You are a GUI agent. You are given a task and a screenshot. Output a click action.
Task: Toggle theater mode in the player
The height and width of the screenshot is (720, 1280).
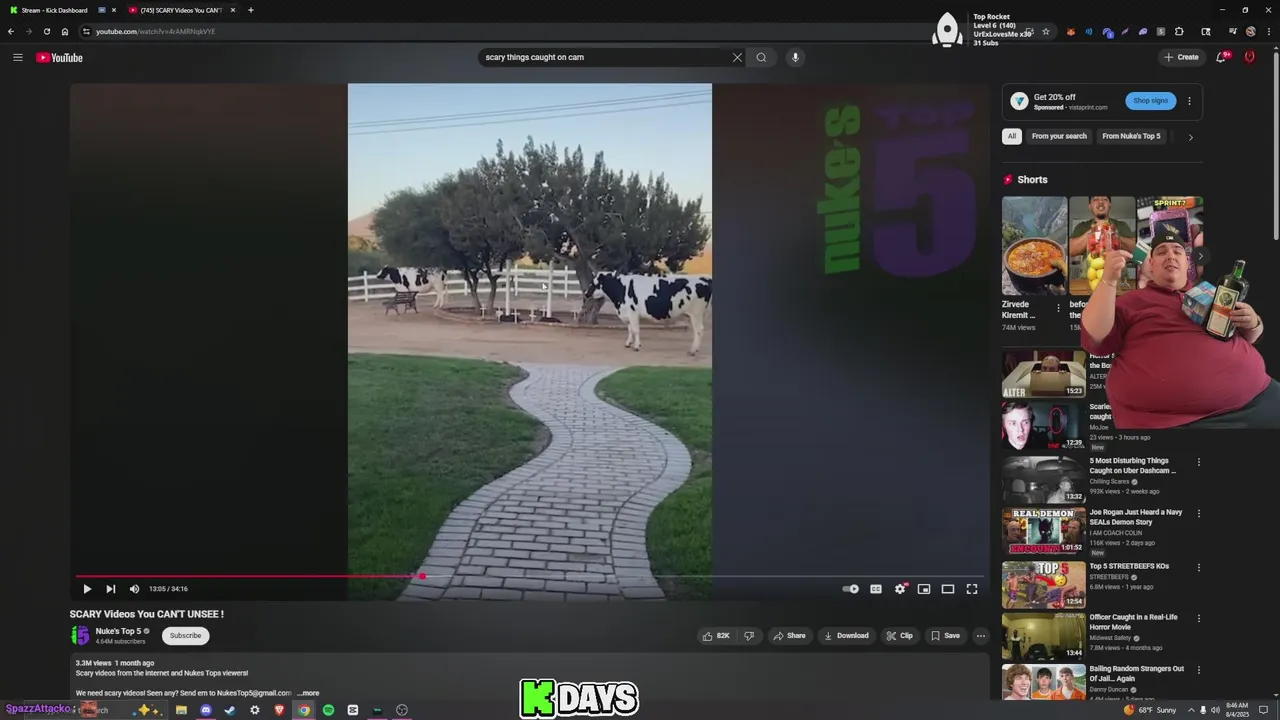[948, 589]
